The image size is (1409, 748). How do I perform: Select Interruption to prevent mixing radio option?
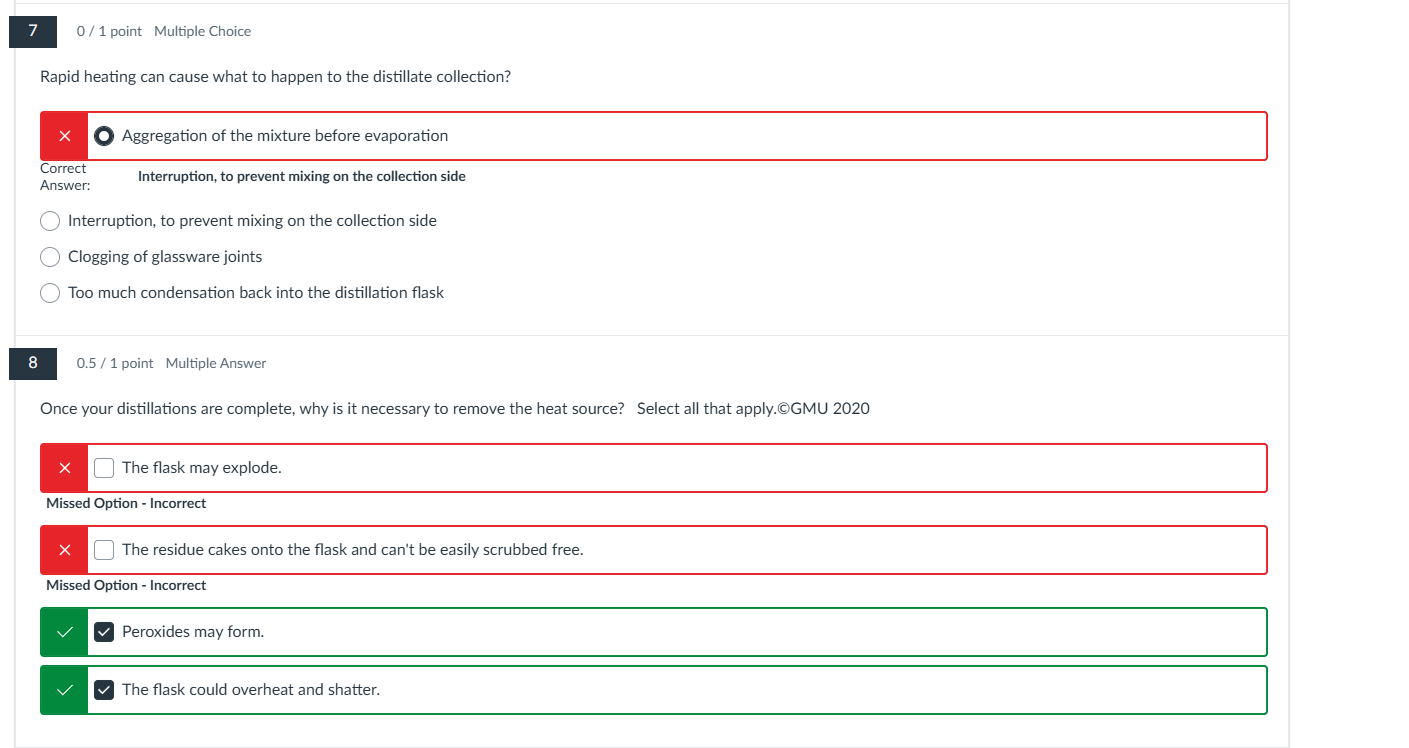(50, 221)
